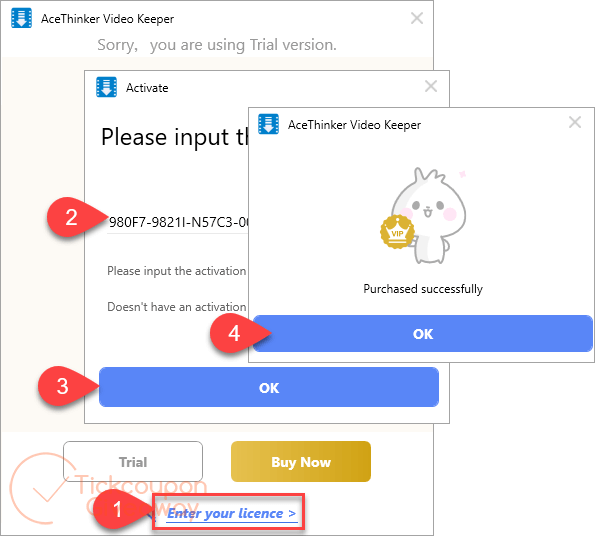The height and width of the screenshot is (536, 595).
Task: Focus the activation code input field
Action: [x=178, y=222]
